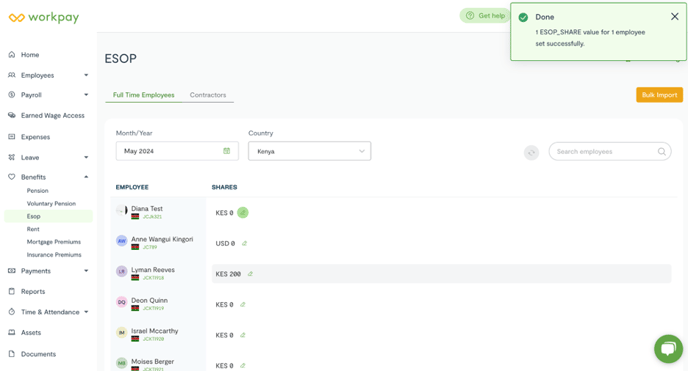This screenshot has width=688, height=371.
Task: Click the KES 200 shares value
Action: tap(228, 274)
